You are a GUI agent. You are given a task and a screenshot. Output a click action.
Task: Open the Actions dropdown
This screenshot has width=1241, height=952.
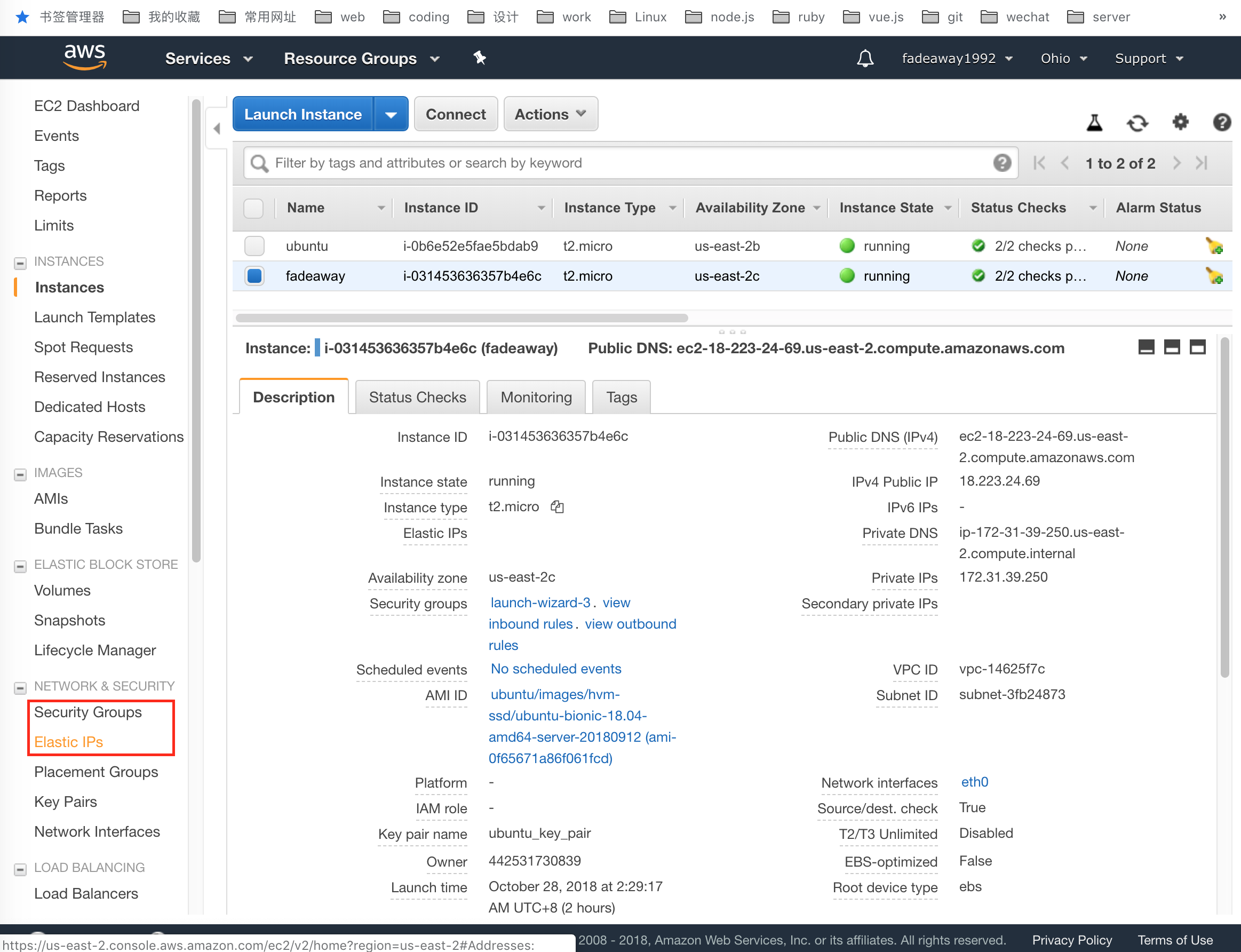(550, 115)
